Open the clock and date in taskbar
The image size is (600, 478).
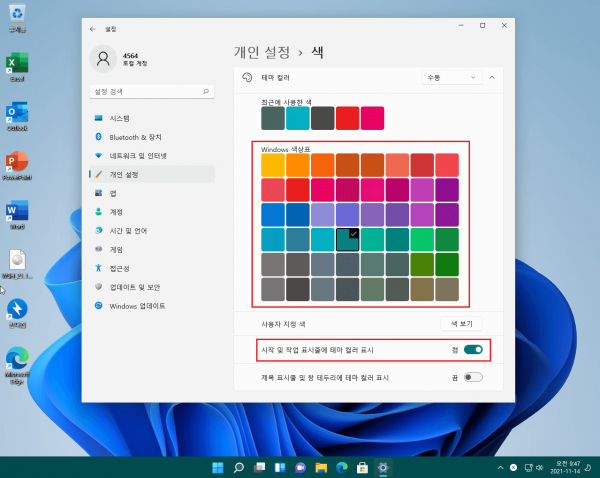point(565,467)
